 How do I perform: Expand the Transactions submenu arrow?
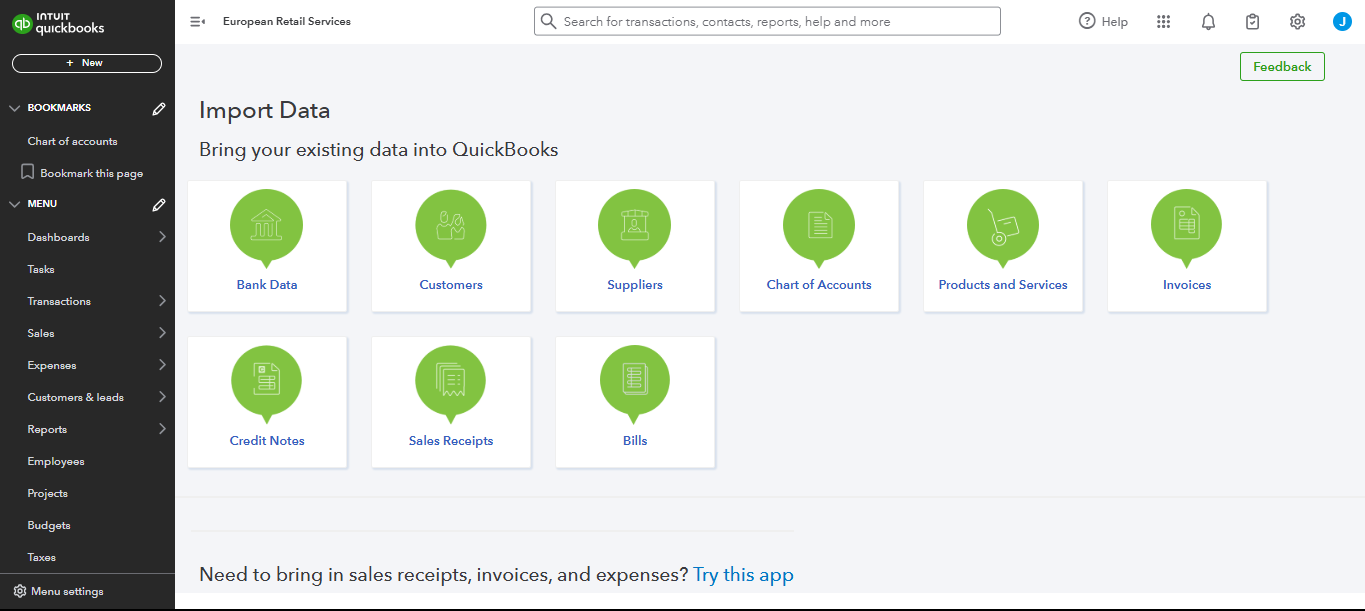[x=162, y=301]
